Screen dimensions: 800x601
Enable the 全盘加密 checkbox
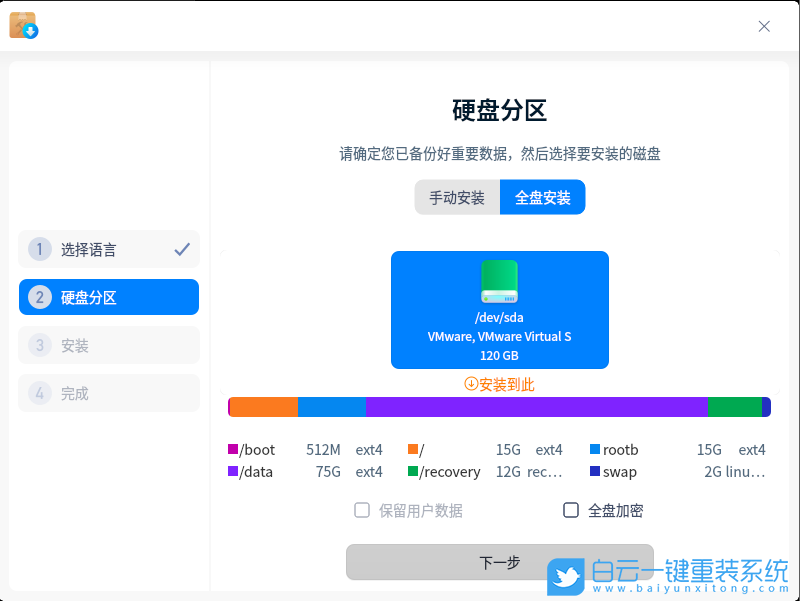pos(571,510)
